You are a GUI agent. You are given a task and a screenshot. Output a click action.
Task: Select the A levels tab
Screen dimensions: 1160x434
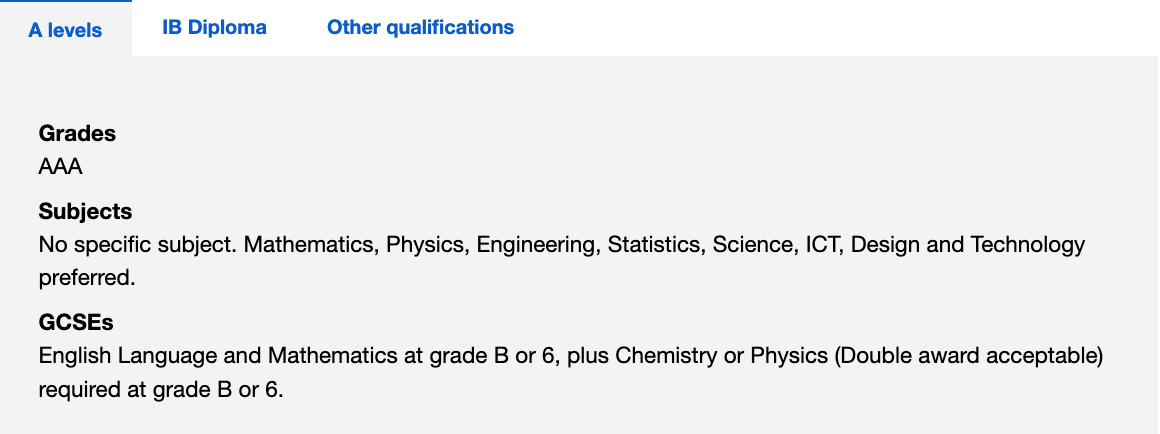(x=65, y=30)
